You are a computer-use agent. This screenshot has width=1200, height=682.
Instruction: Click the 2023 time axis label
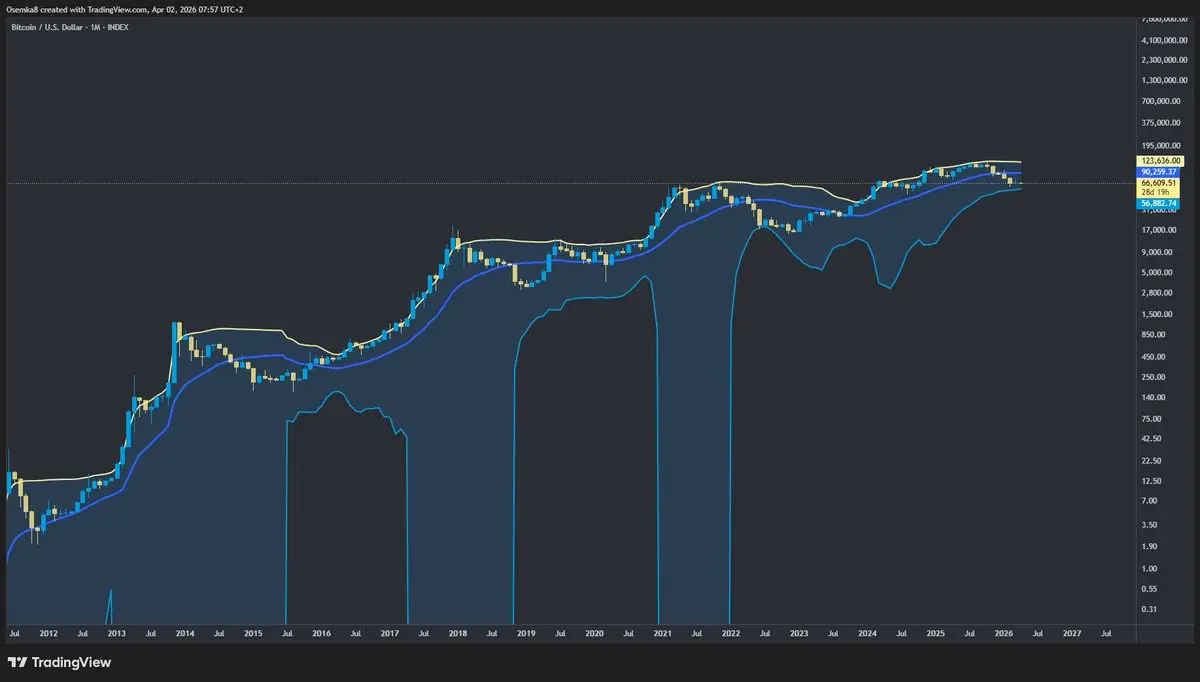[x=799, y=633]
